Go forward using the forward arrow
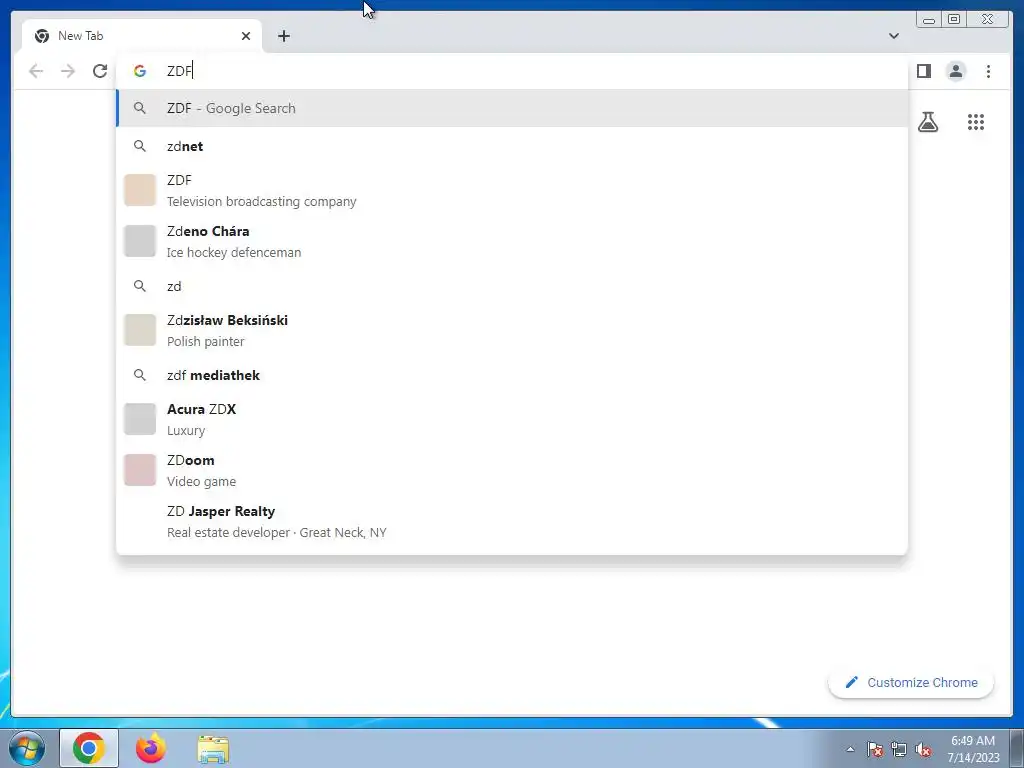The width and height of the screenshot is (1024, 768). [68, 71]
